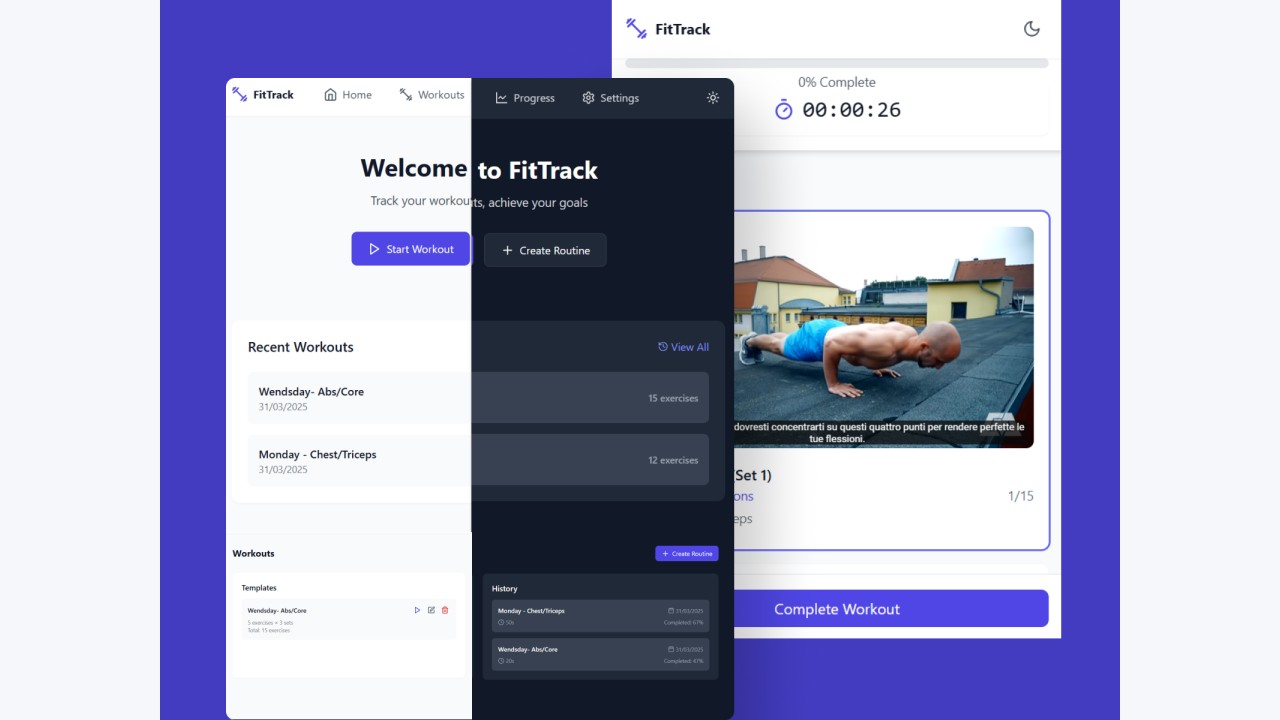Viewport: 1280px width, 720px height.
Task: Open Monday - Chest/Triceps history entry
Action: pyautogui.click(x=600, y=616)
